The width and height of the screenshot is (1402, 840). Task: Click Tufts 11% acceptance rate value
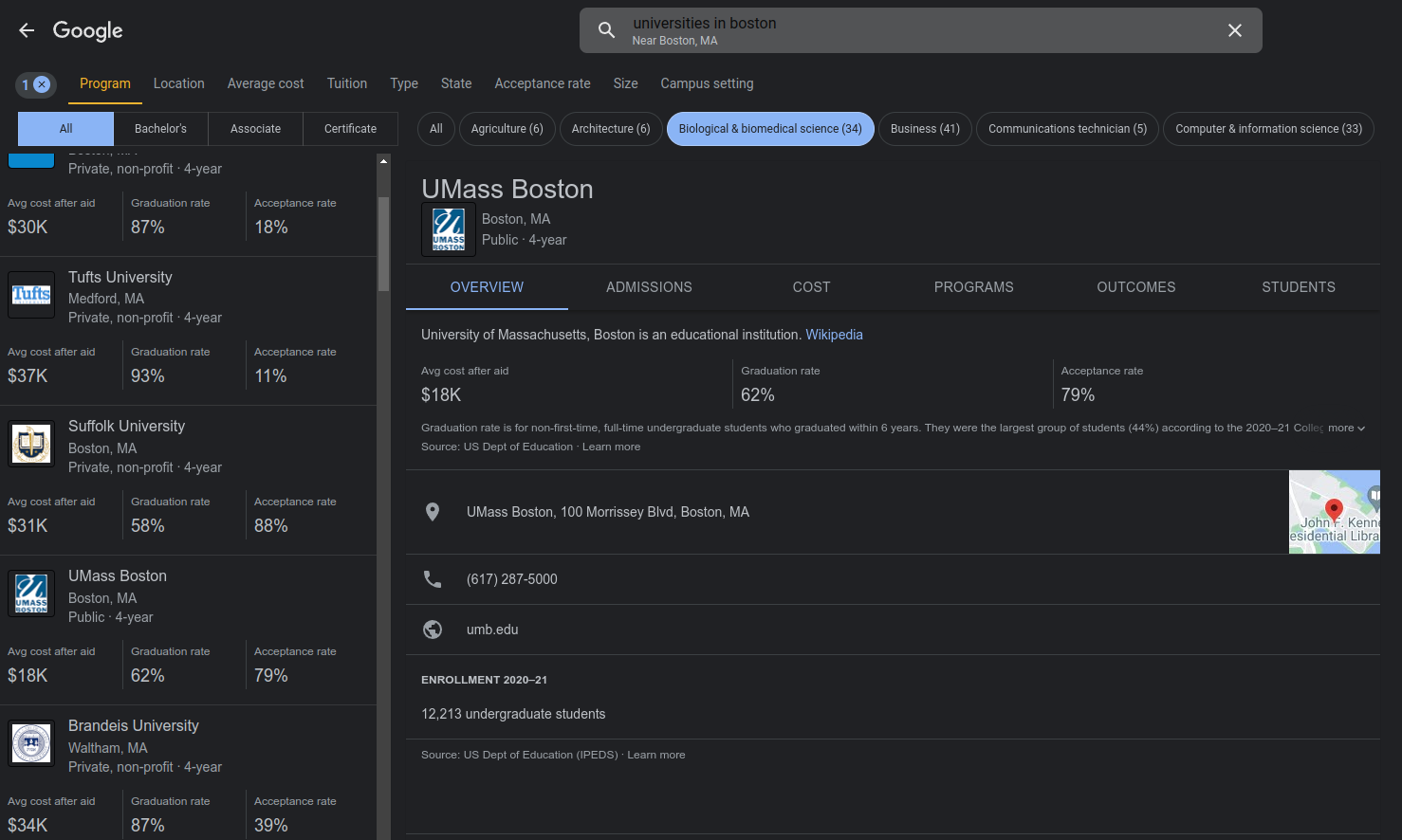tap(271, 376)
